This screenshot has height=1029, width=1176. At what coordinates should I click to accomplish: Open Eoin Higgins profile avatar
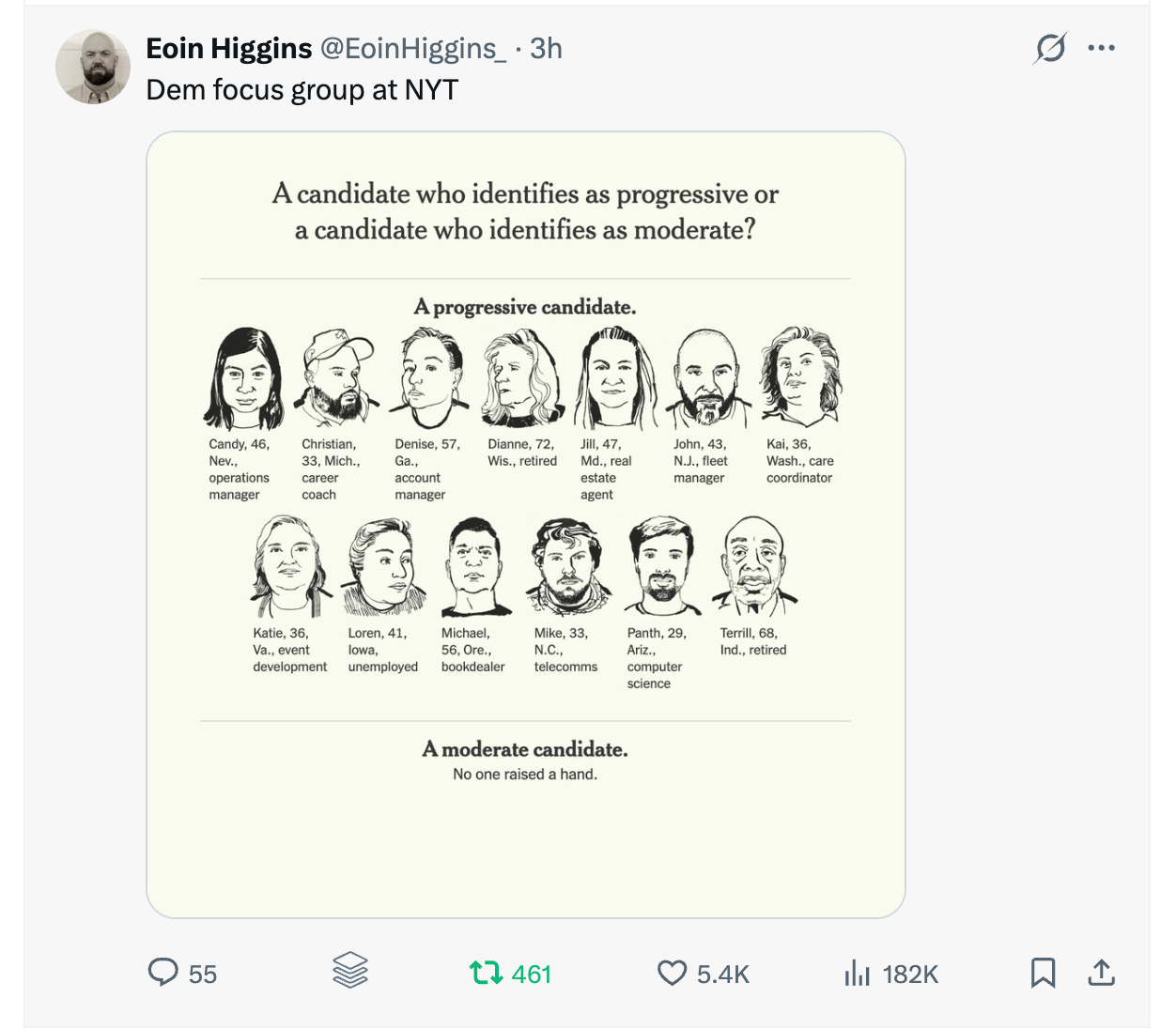tap(93, 67)
